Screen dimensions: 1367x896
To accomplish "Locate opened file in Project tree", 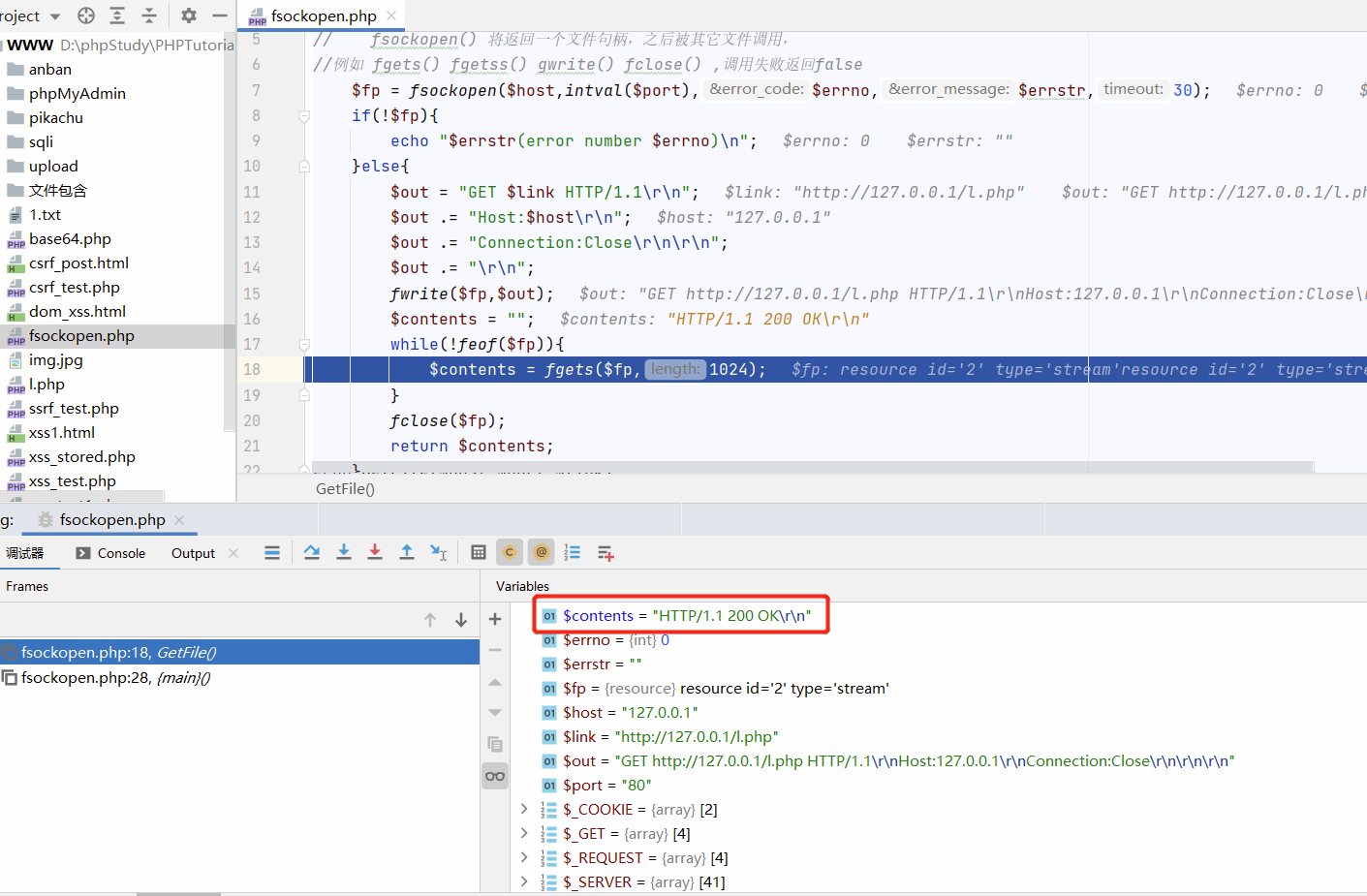I will click(86, 15).
